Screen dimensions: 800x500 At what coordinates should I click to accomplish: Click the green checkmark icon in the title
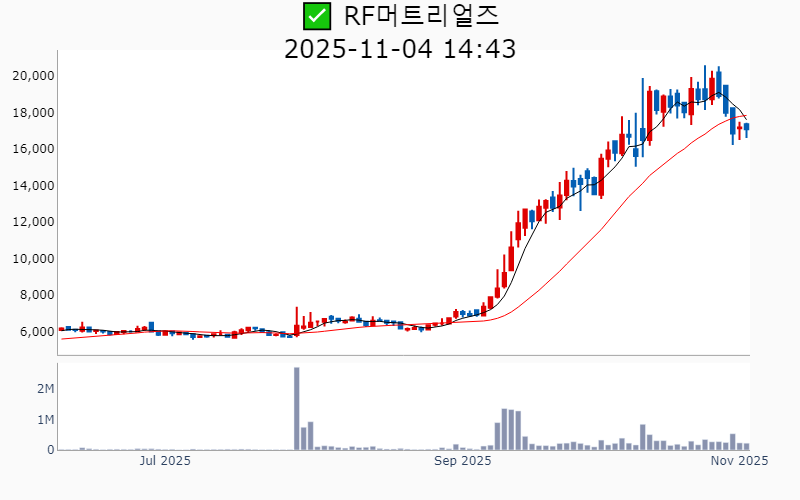point(316,16)
